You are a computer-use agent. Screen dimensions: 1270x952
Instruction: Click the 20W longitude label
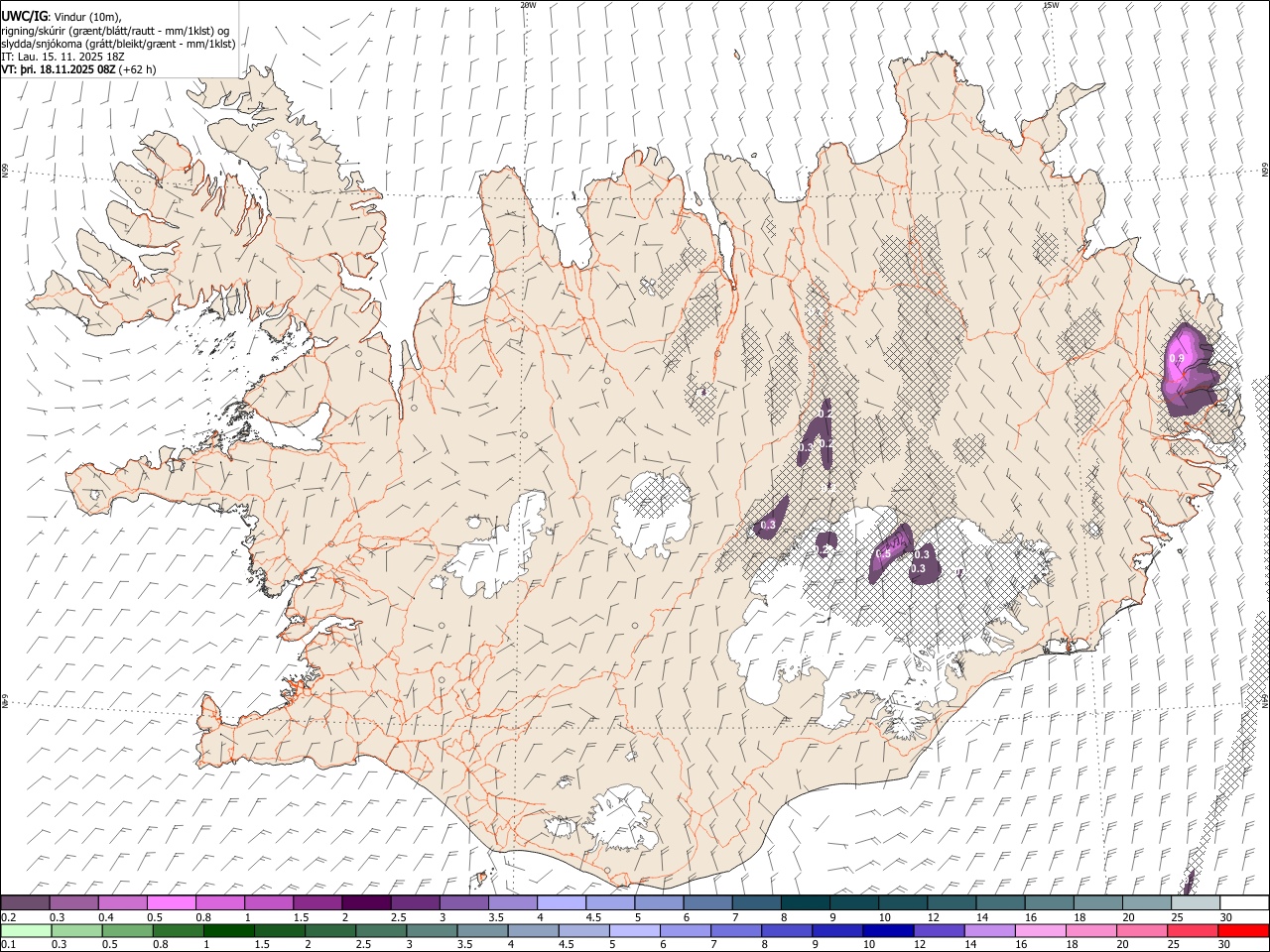[528, 5]
